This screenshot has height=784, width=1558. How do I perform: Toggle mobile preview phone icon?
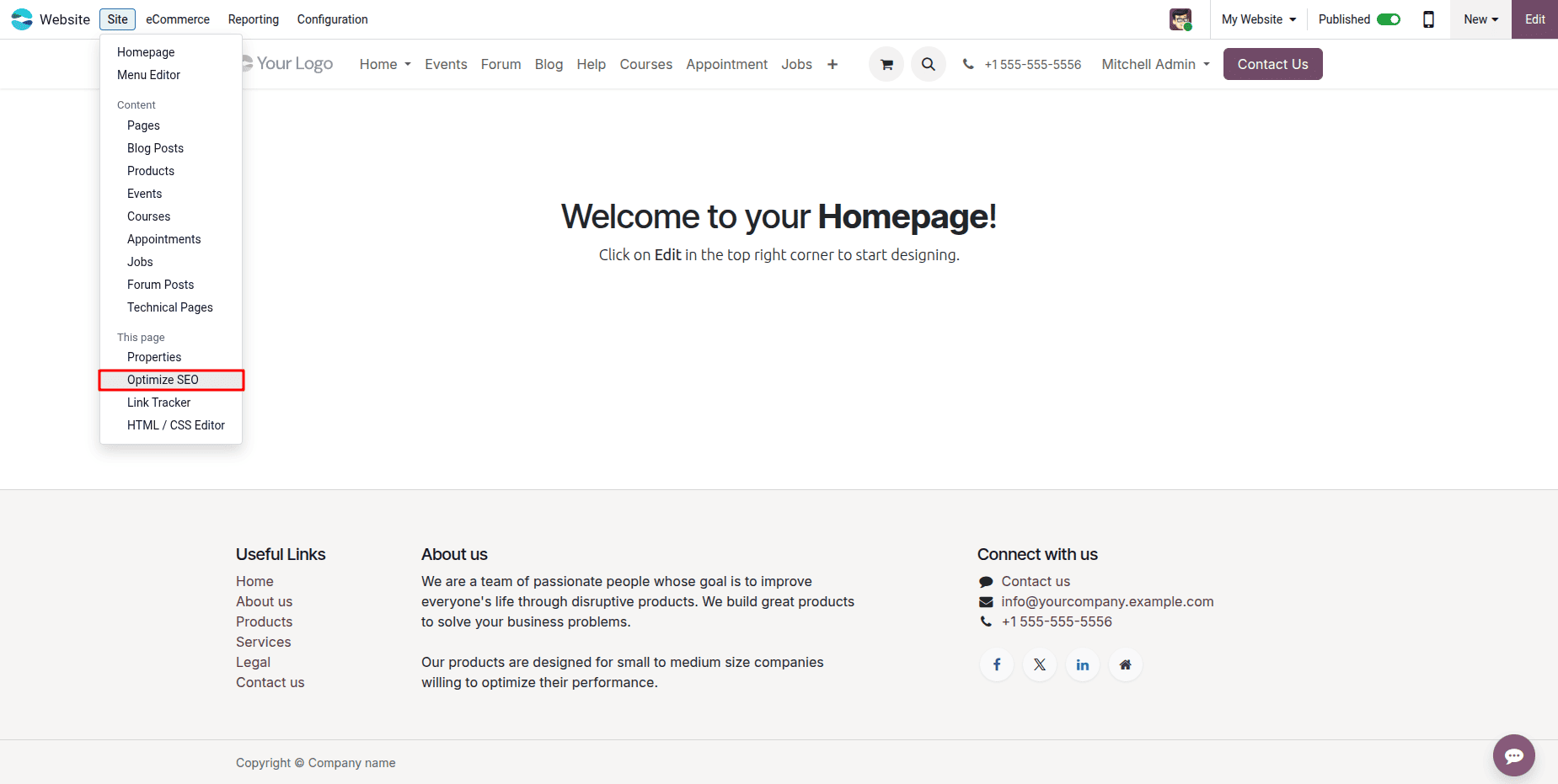1428,19
